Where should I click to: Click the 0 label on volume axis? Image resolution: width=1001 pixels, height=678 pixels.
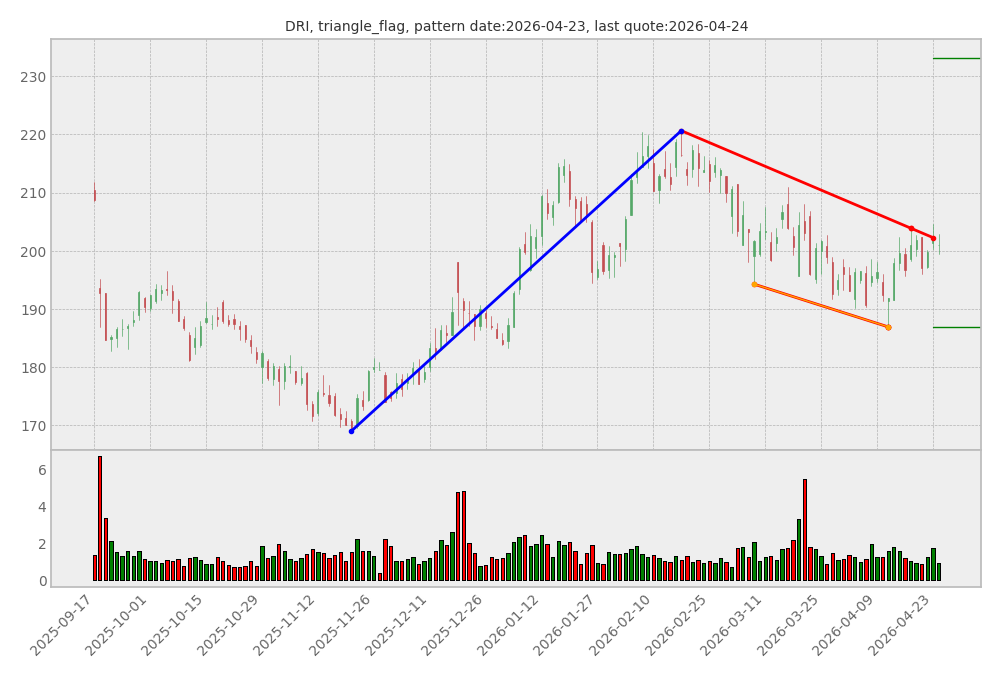click(x=42, y=581)
